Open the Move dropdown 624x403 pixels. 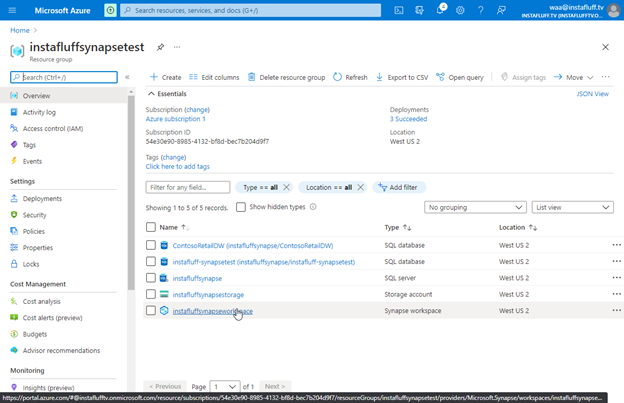(x=573, y=77)
